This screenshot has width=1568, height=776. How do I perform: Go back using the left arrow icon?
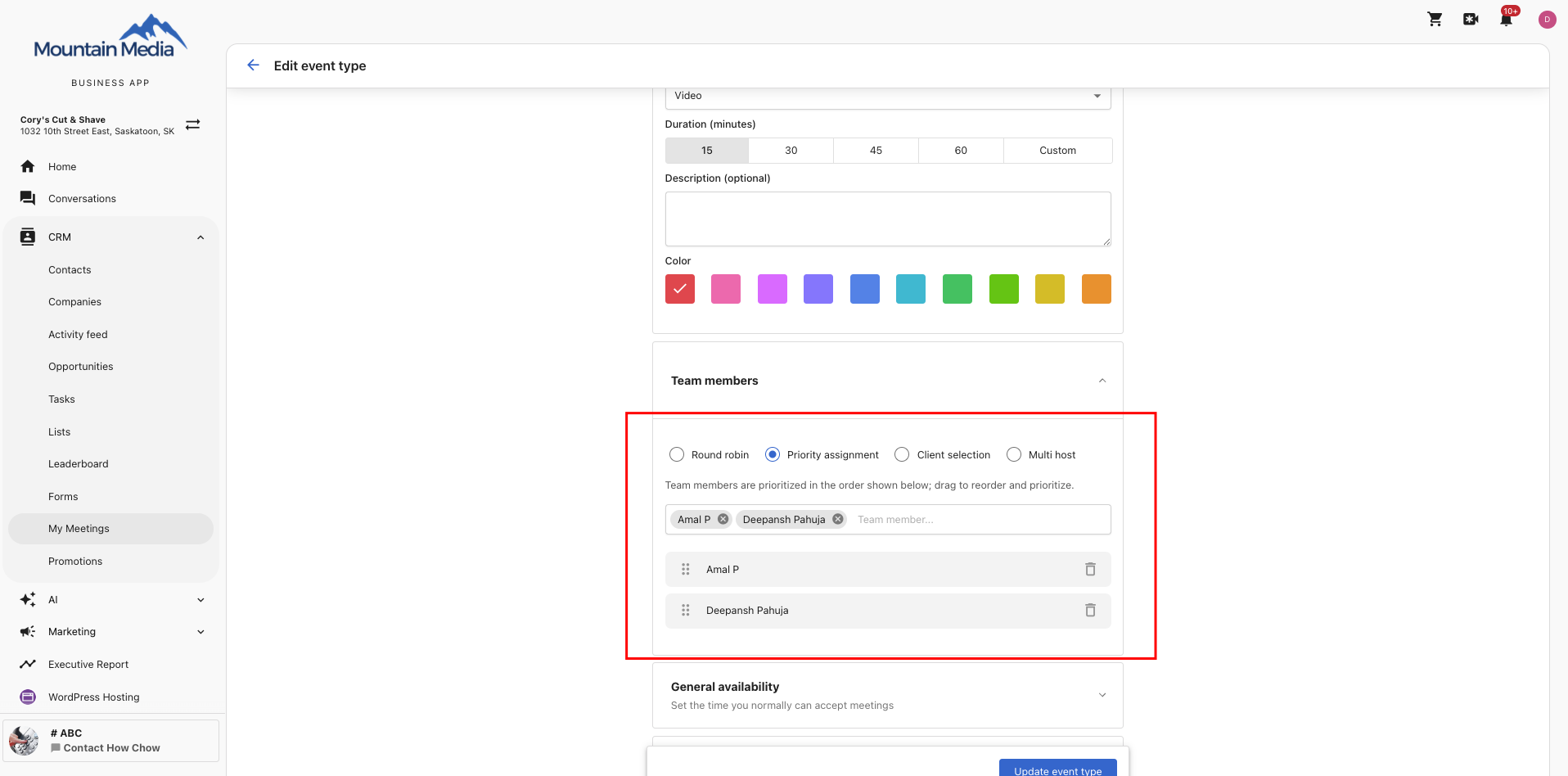click(253, 65)
